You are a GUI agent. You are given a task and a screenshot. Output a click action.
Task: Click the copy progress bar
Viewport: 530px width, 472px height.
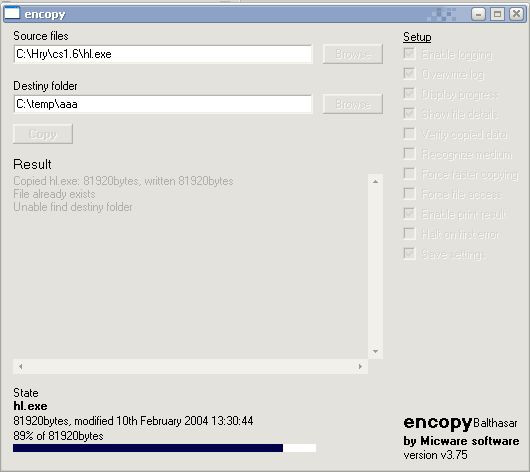165,448
